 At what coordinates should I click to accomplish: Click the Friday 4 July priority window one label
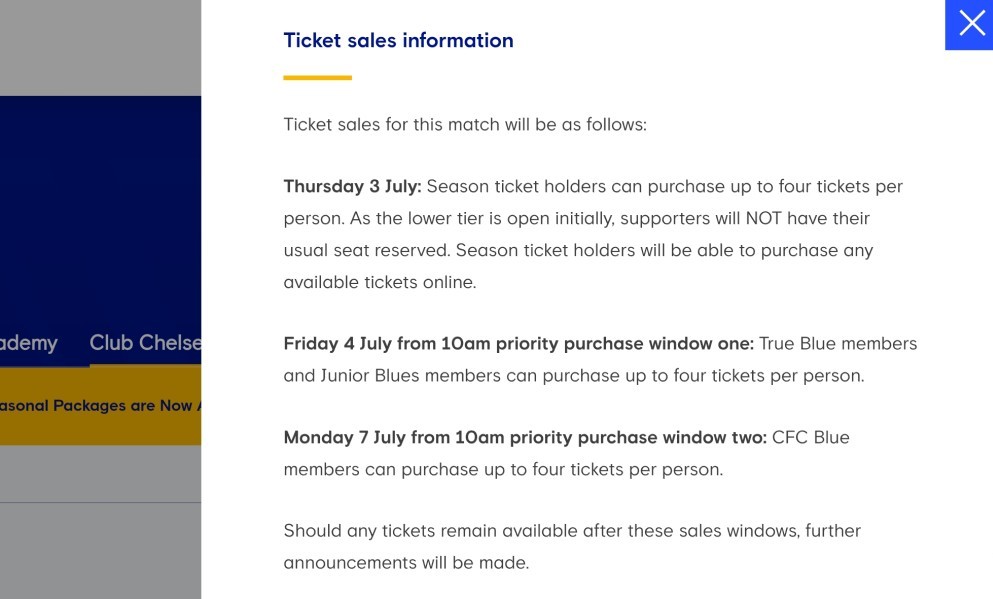519,344
